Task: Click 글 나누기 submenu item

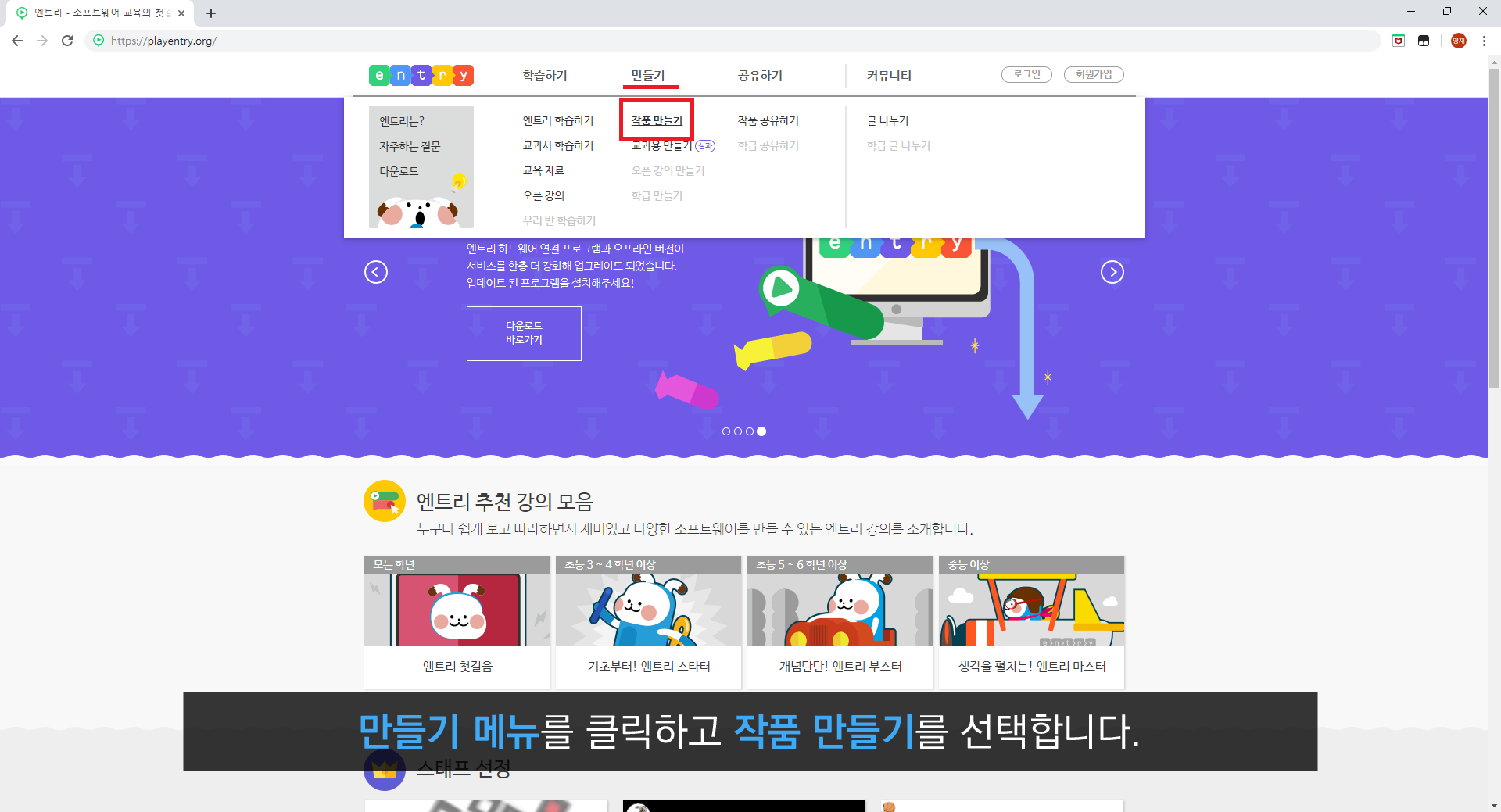Action: coord(887,120)
